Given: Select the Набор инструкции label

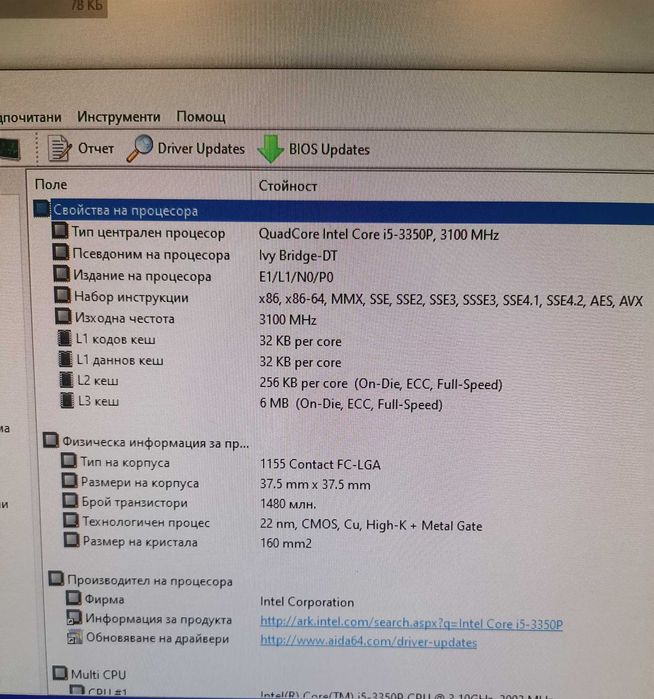Looking at the screenshot, I should pyautogui.click(x=131, y=297).
